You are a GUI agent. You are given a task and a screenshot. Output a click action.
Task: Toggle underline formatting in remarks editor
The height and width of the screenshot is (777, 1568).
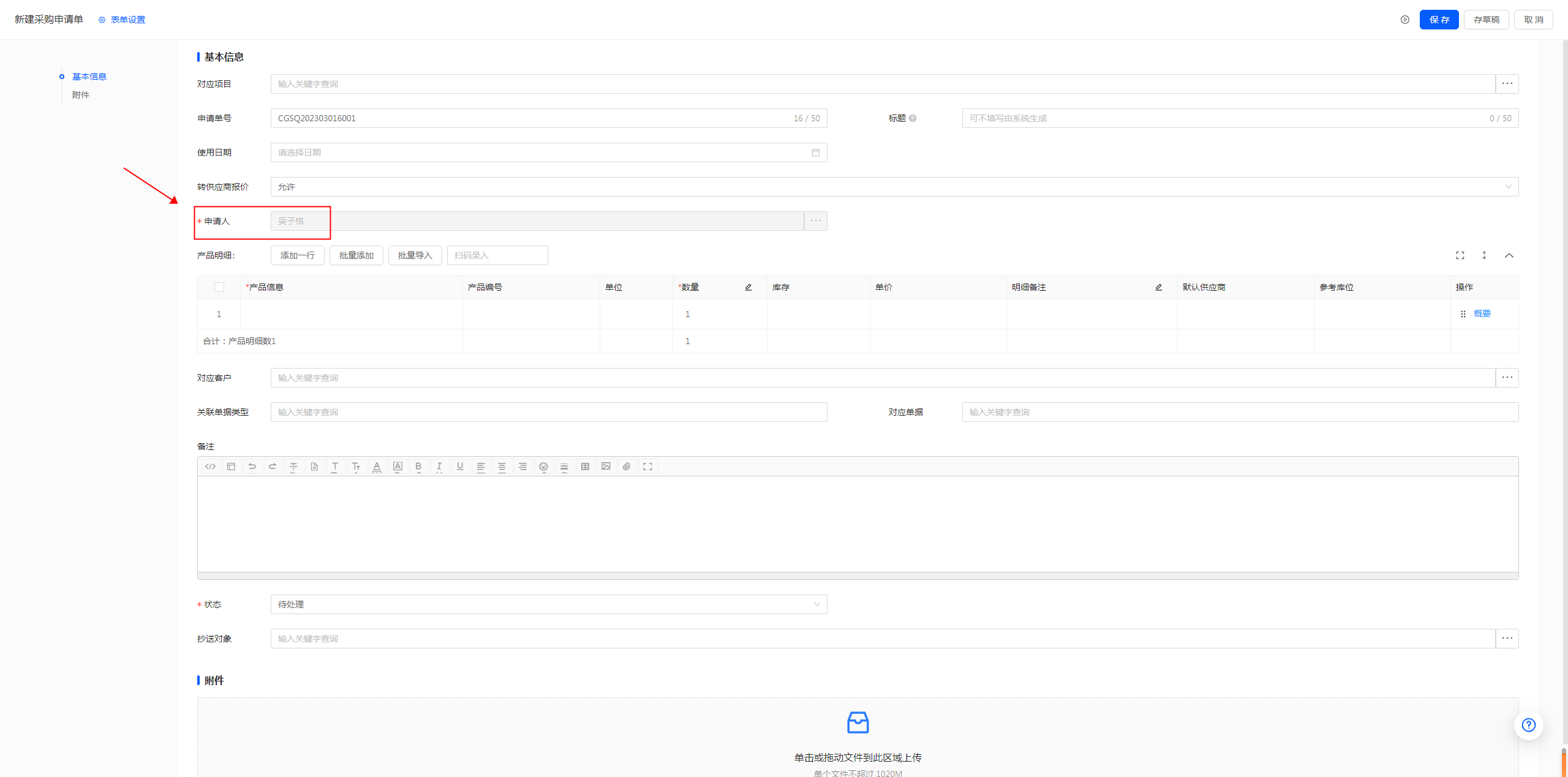pyautogui.click(x=460, y=467)
